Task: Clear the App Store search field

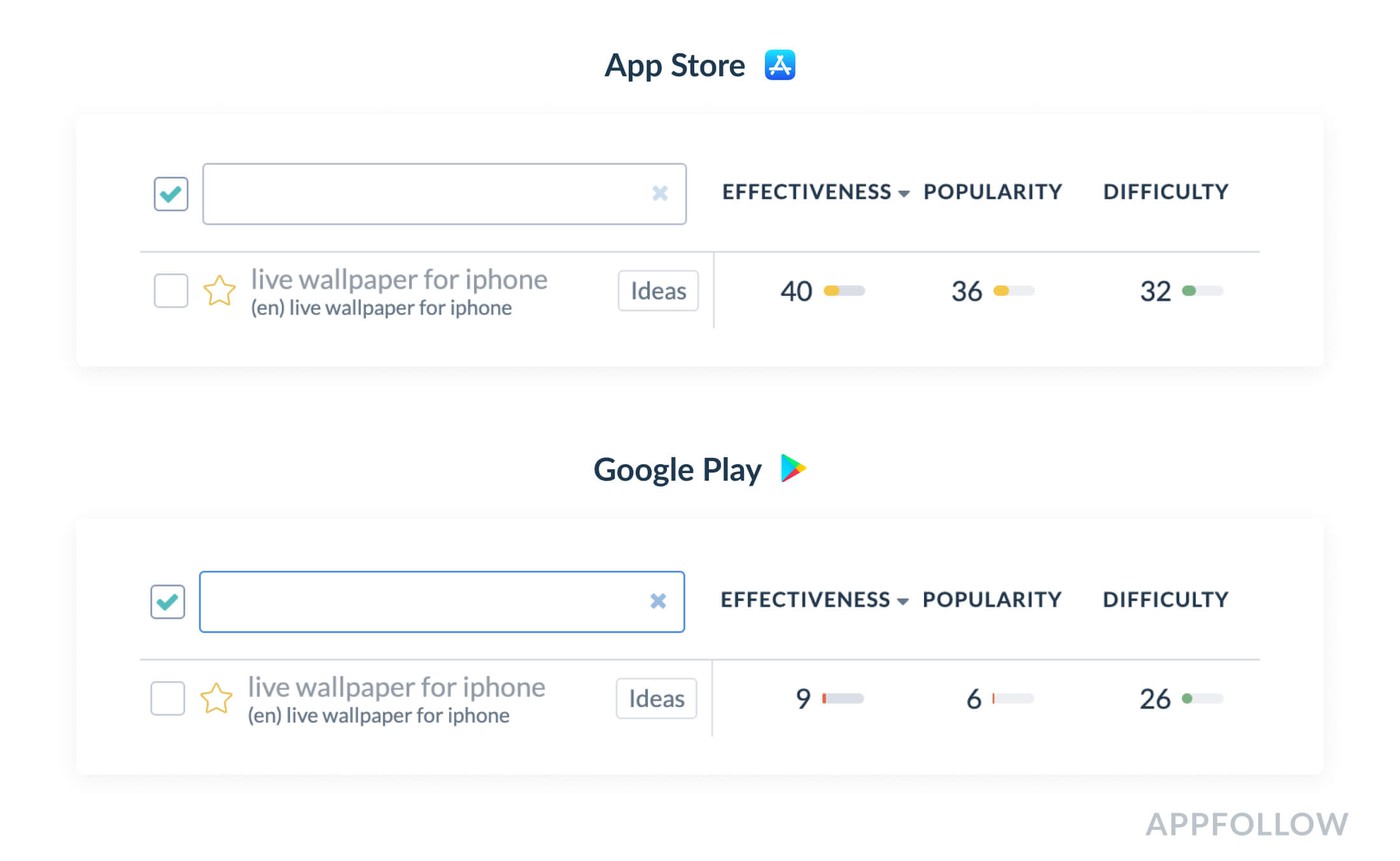Action: pos(660,194)
